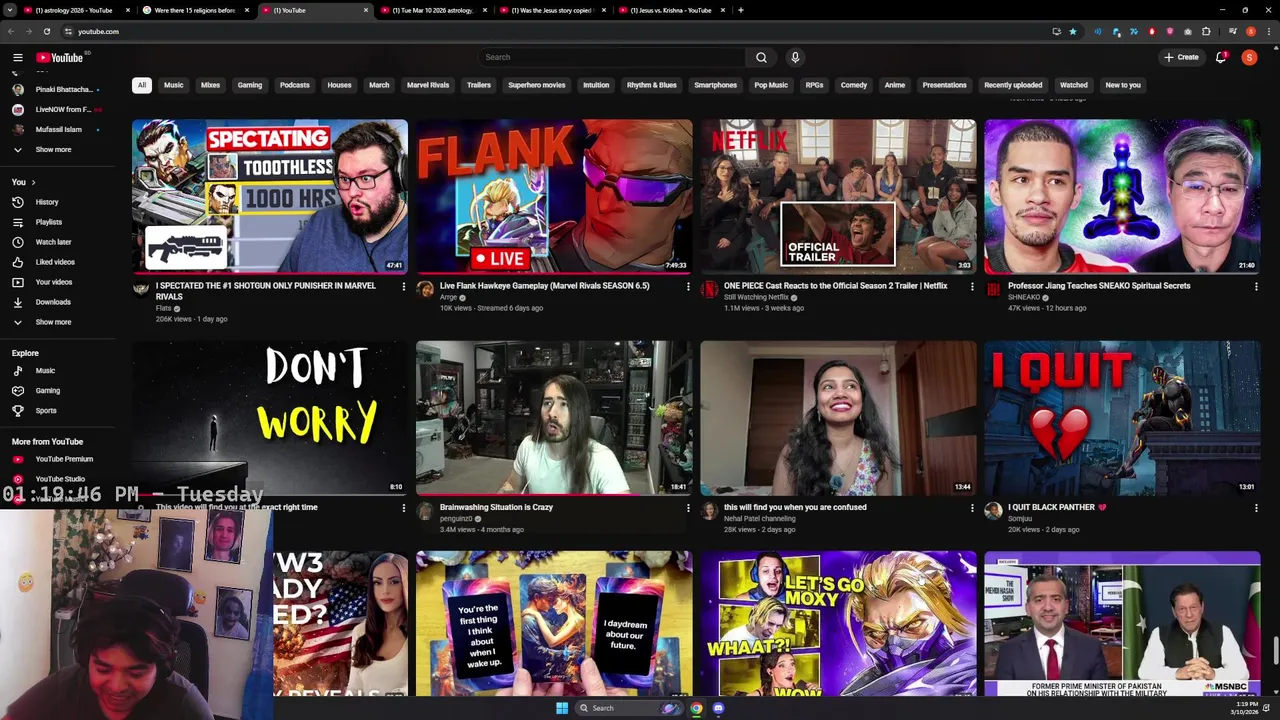Open the Netflix One Piece trailer thumbnail
The height and width of the screenshot is (720, 1280).
838,196
